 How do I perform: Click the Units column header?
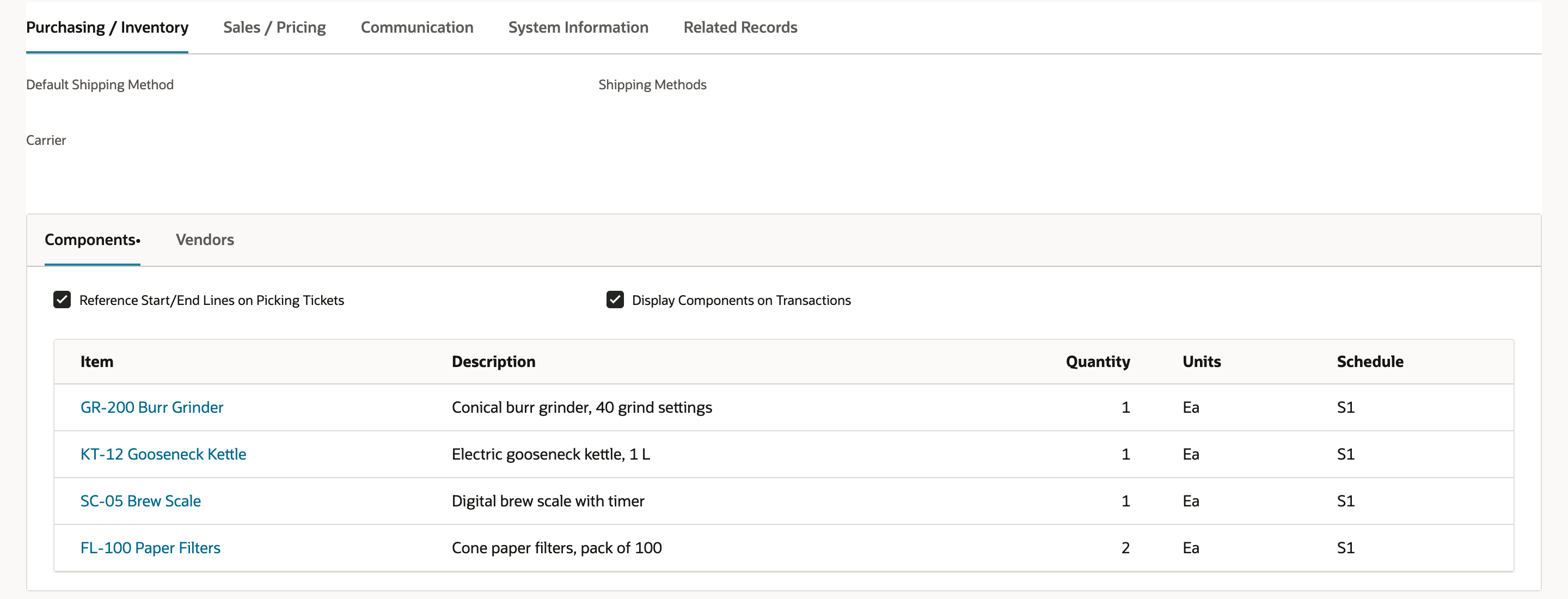[x=1202, y=362]
